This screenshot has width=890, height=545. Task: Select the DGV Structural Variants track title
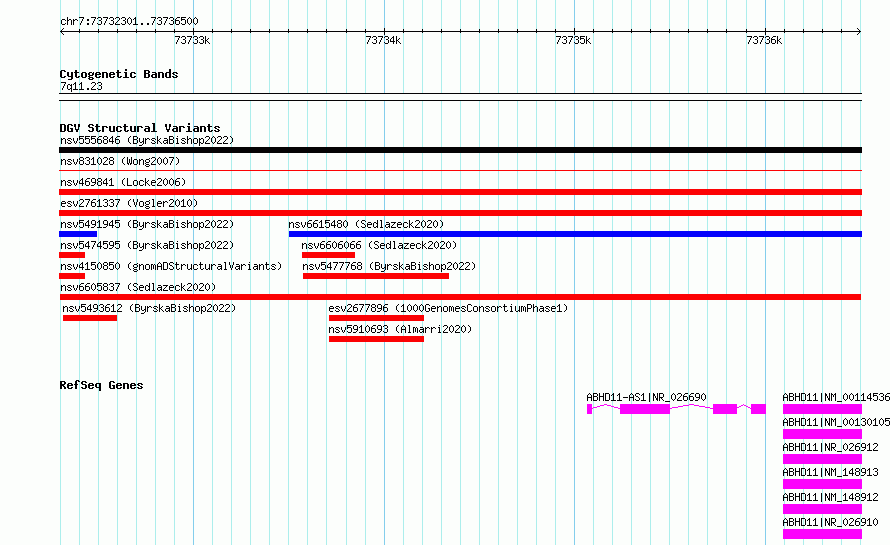point(140,128)
